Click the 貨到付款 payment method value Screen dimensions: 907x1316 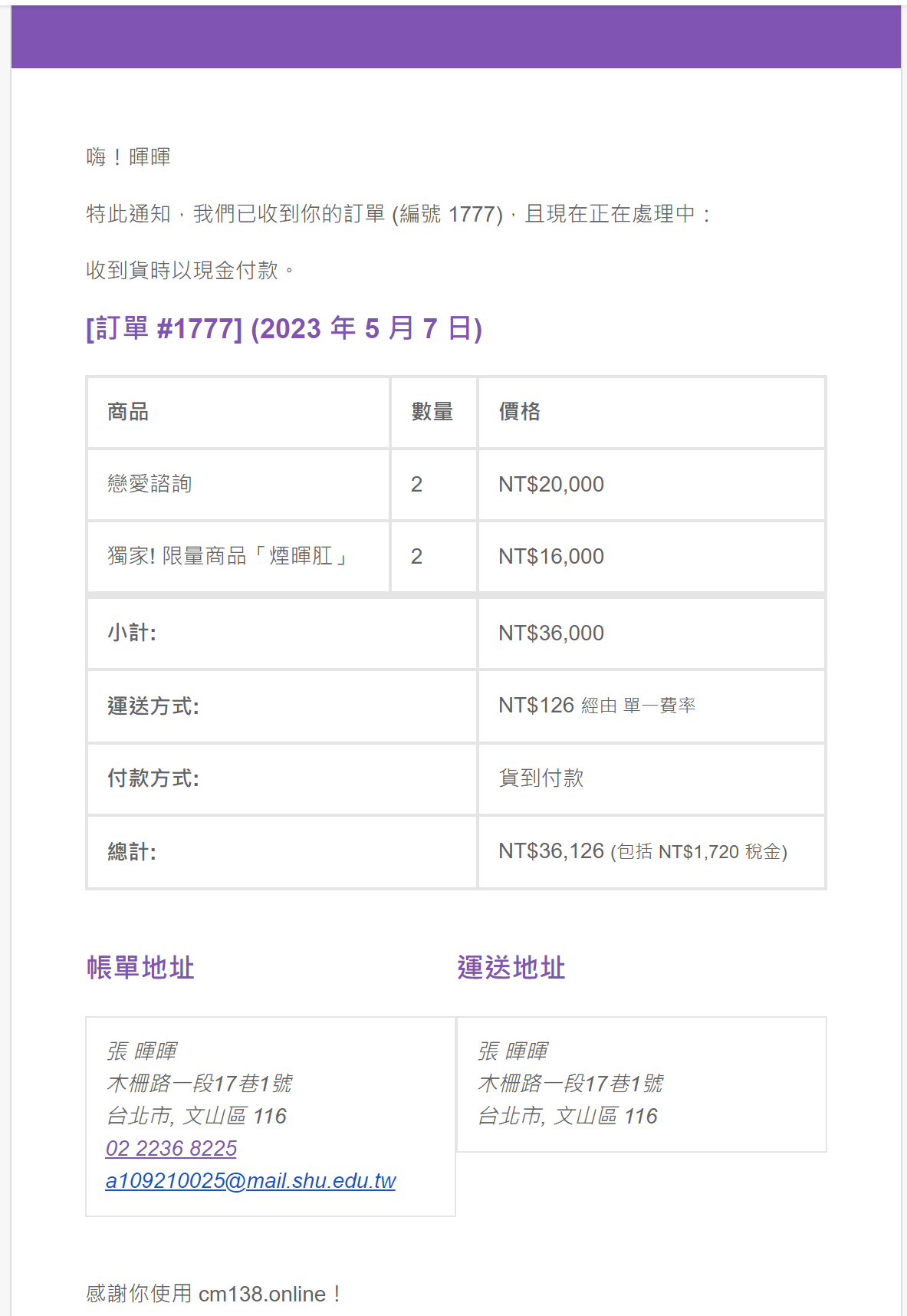tap(541, 778)
